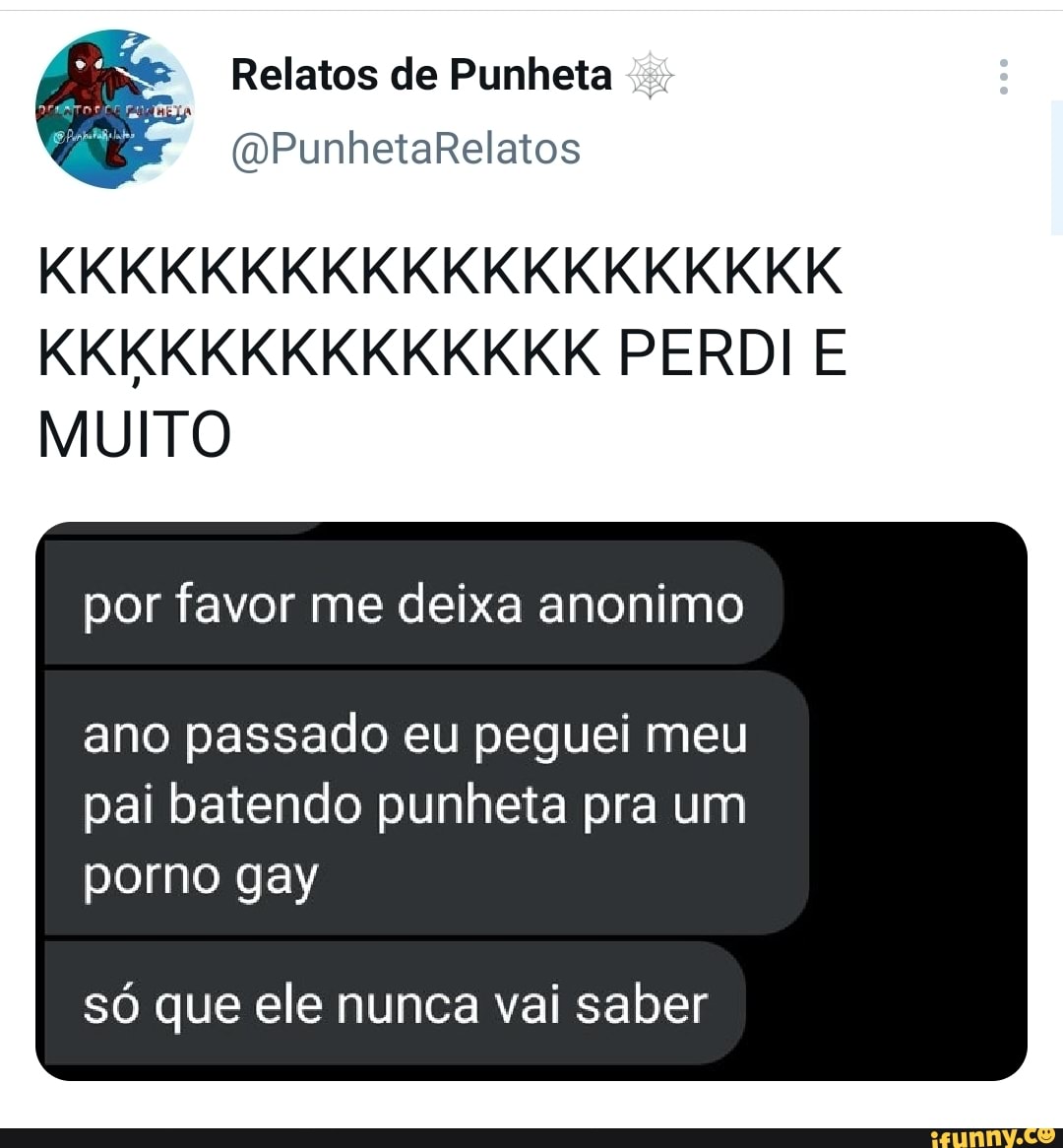
Task: Tap the 'só que ele nunca vai saber' bubble
Action: [x=395, y=1003]
